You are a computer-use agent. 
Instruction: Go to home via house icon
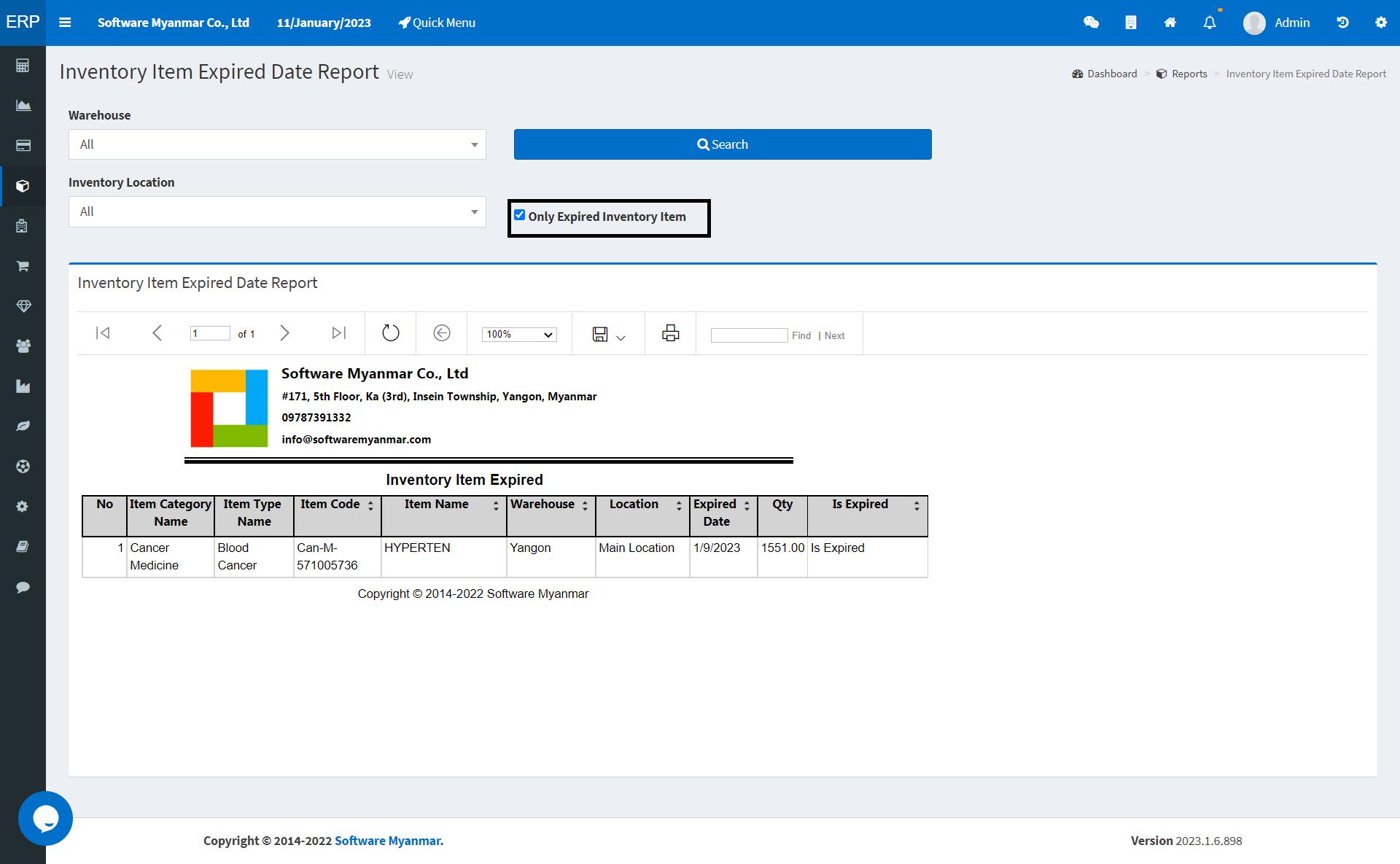(x=1170, y=23)
